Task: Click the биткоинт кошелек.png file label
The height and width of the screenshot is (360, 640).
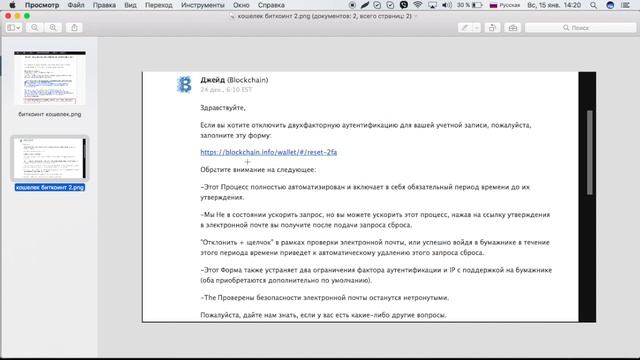Action: click(x=50, y=114)
